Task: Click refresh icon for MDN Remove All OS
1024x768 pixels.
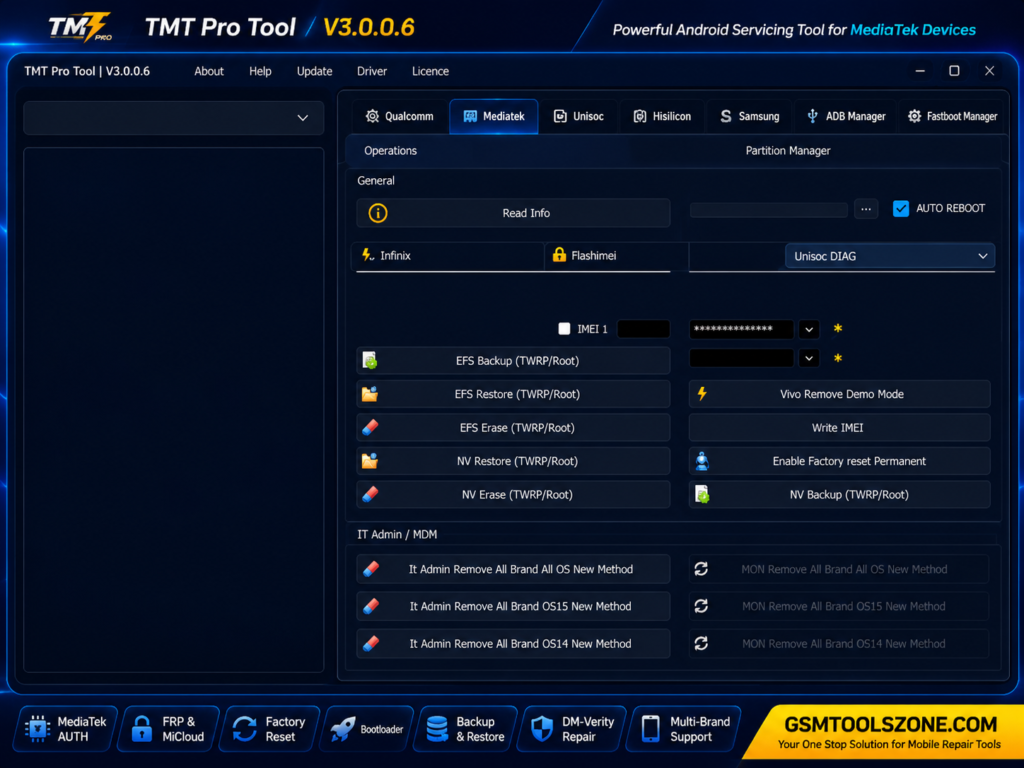Action: tap(701, 569)
